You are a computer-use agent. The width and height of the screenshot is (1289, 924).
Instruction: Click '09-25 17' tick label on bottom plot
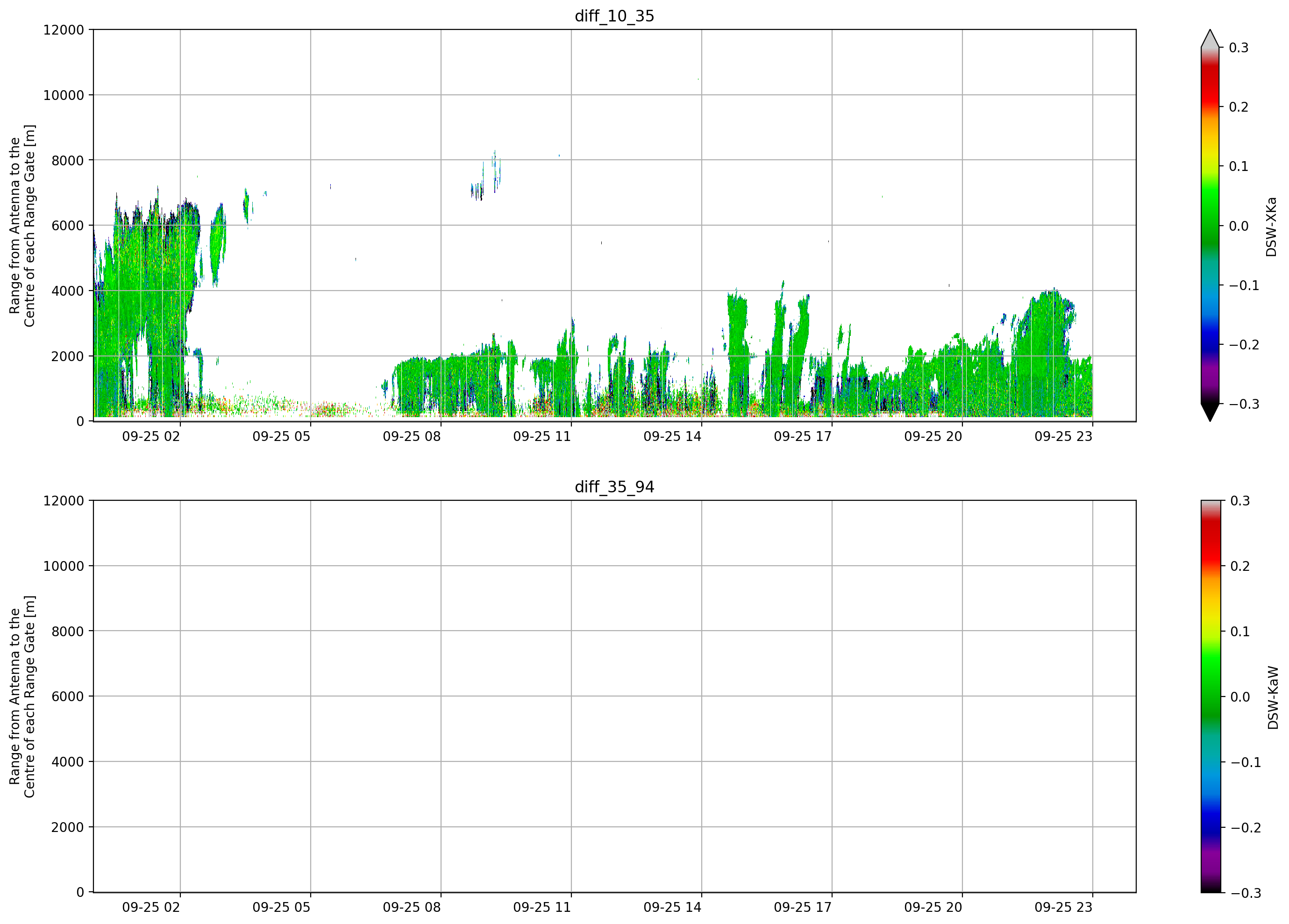(x=803, y=908)
